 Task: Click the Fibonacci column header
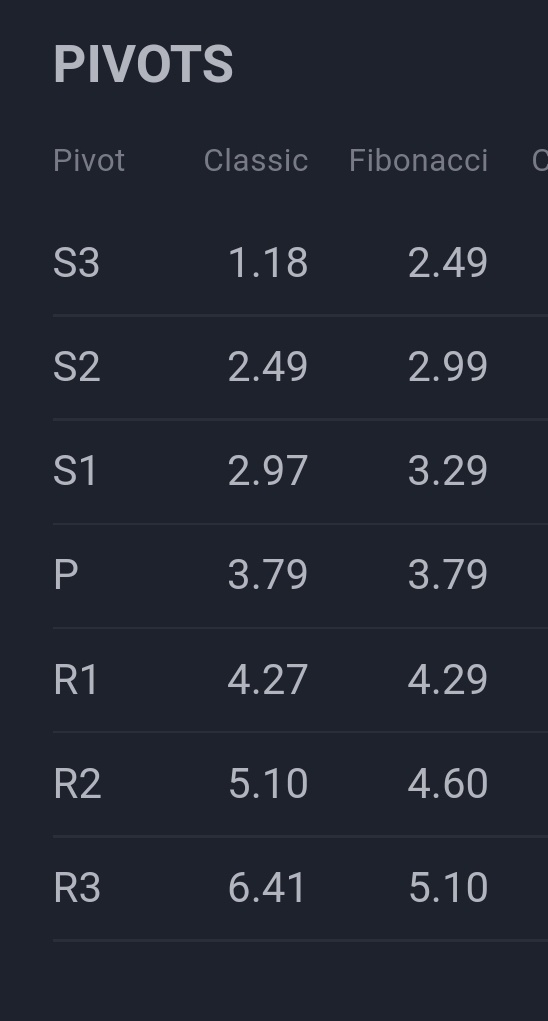coord(418,160)
